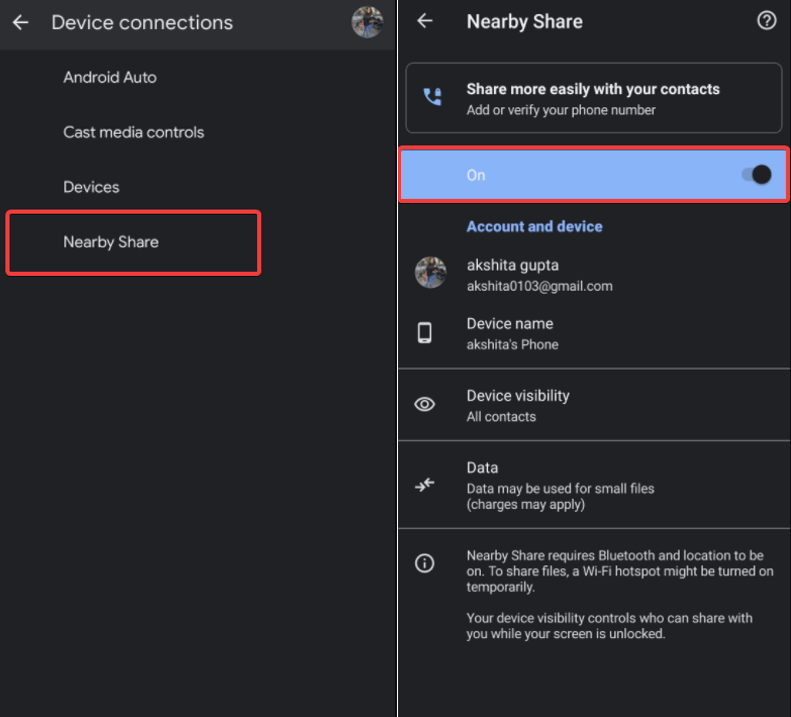Tap Share more easily with your contacts

(x=593, y=98)
